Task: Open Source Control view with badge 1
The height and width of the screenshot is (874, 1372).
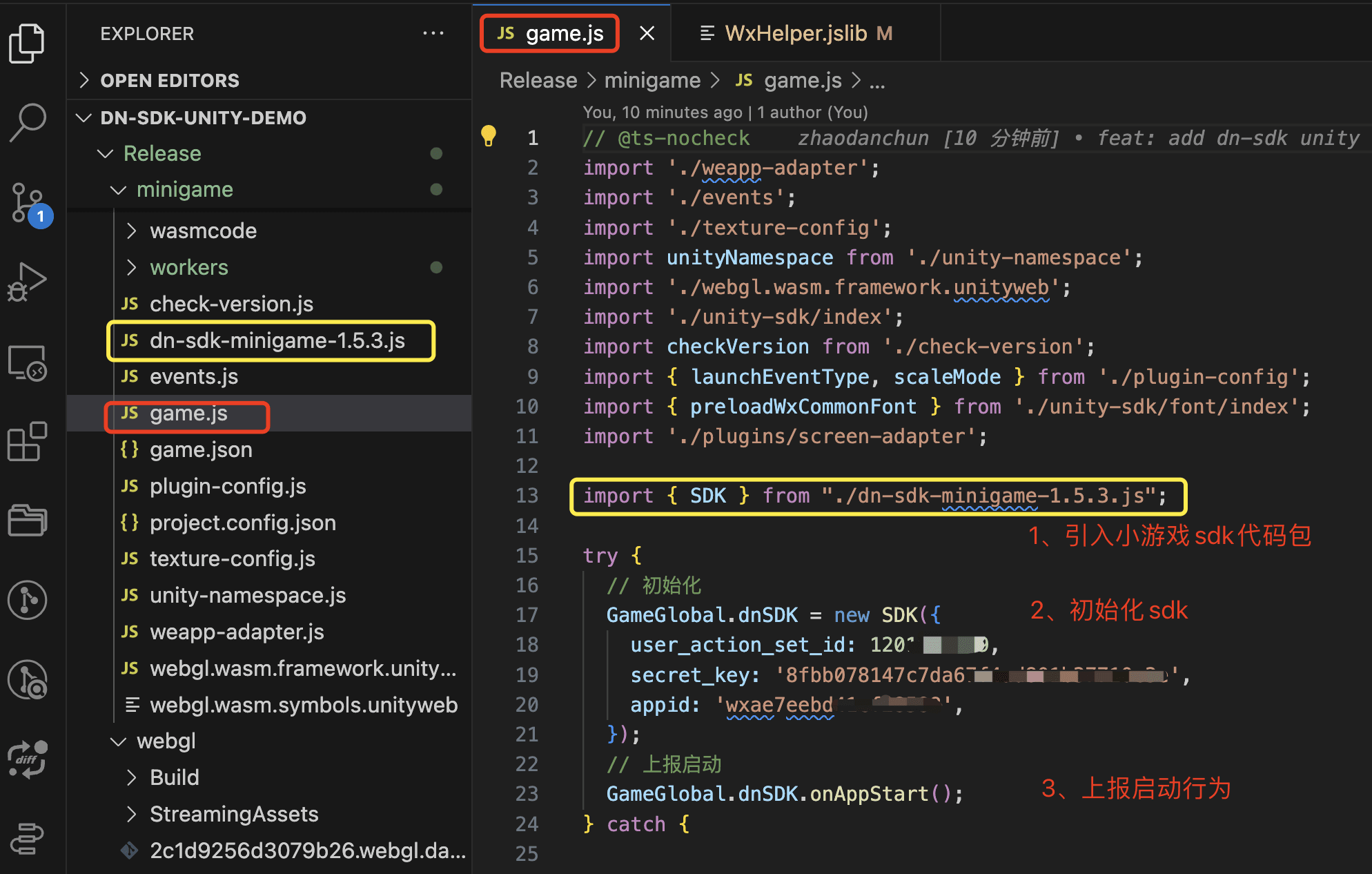Action: point(30,204)
